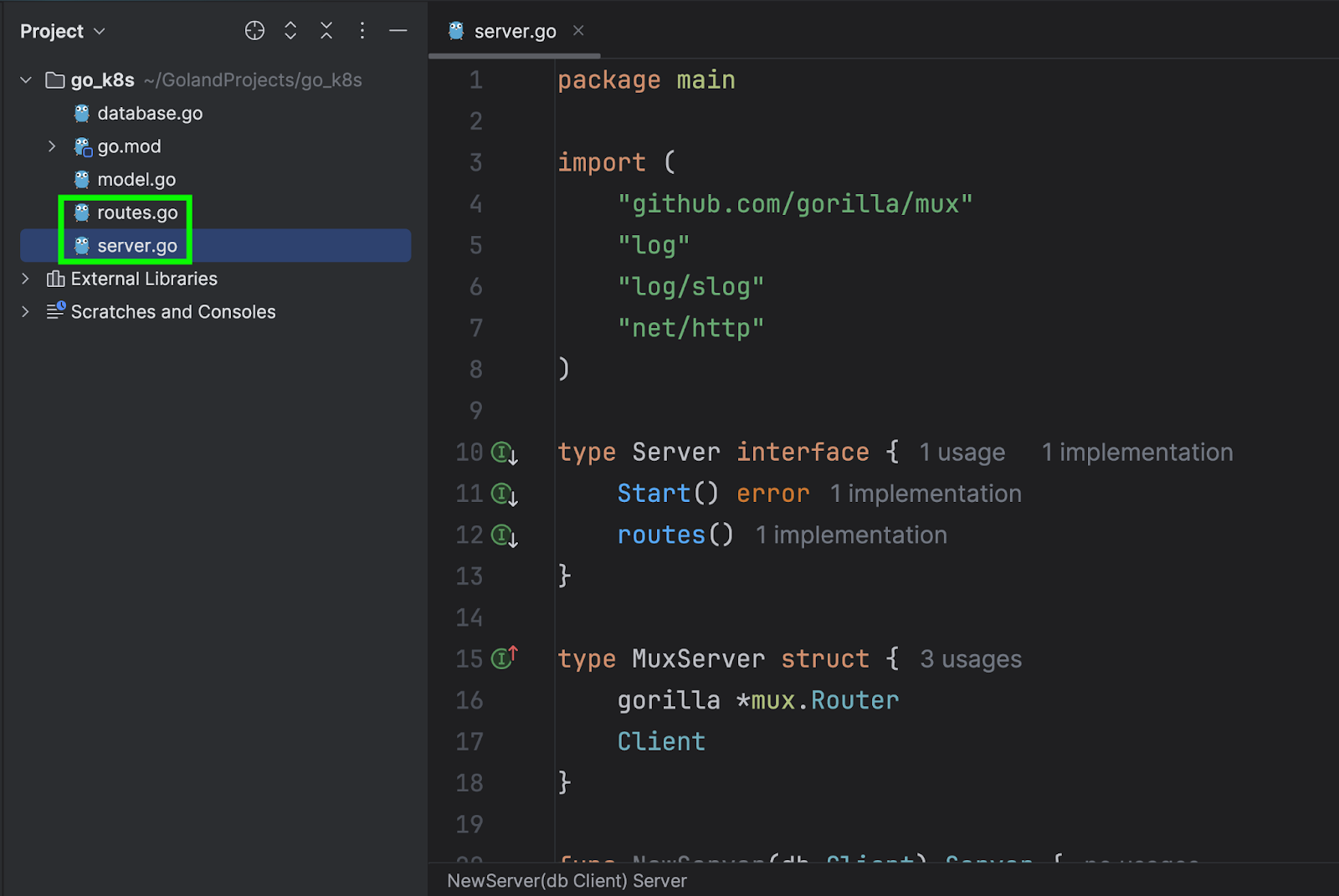The image size is (1339, 896).
Task: Click the go.mod file icon
Action: tap(82, 147)
